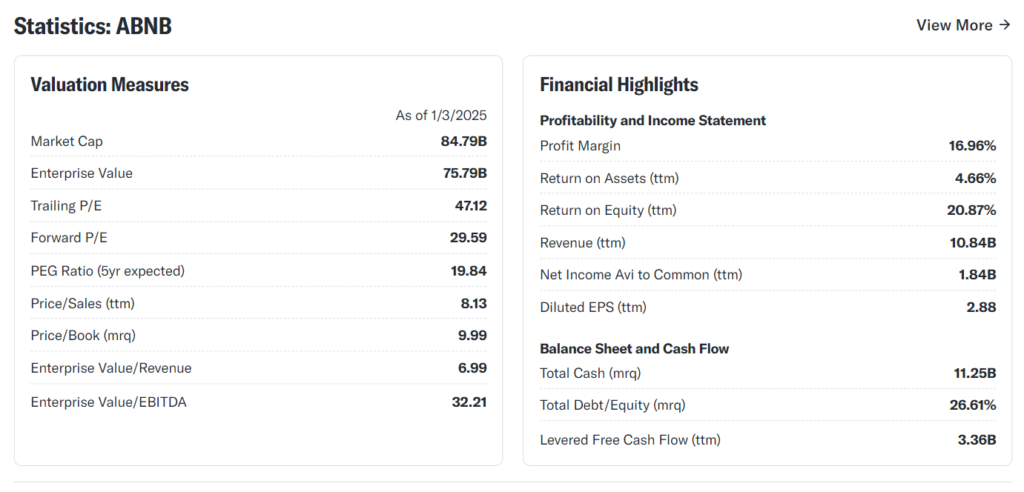Image resolution: width=1024 pixels, height=492 pixels.
Task: Click the Total Debt/Equity (mrq) label
Action: coord(613,406)
